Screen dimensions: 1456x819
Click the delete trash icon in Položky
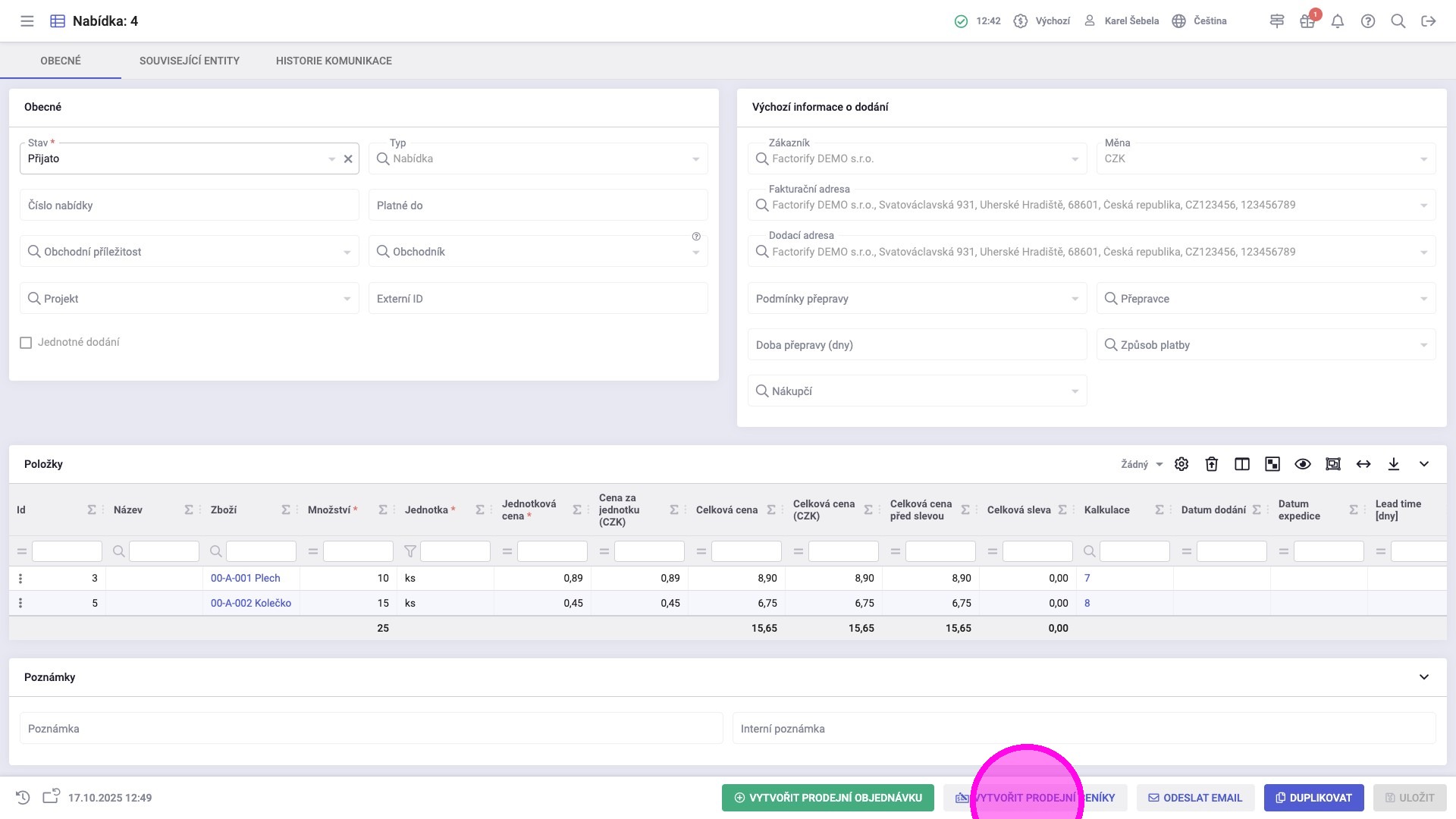1212,464
